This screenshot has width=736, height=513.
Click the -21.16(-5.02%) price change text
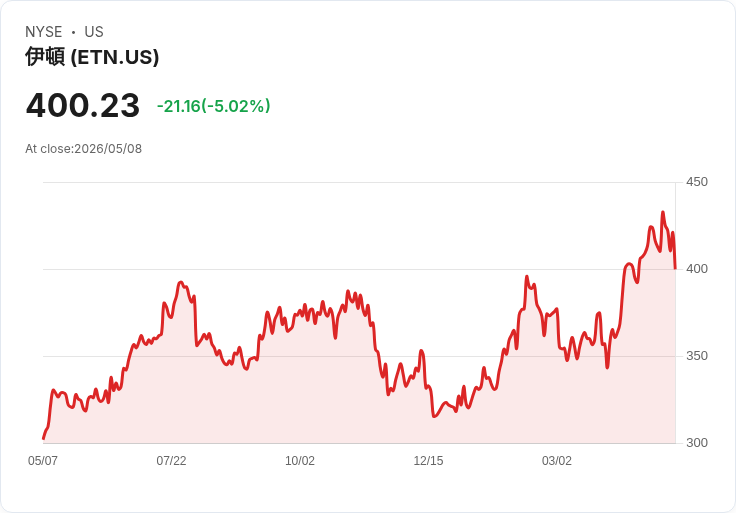coord(214,106)
